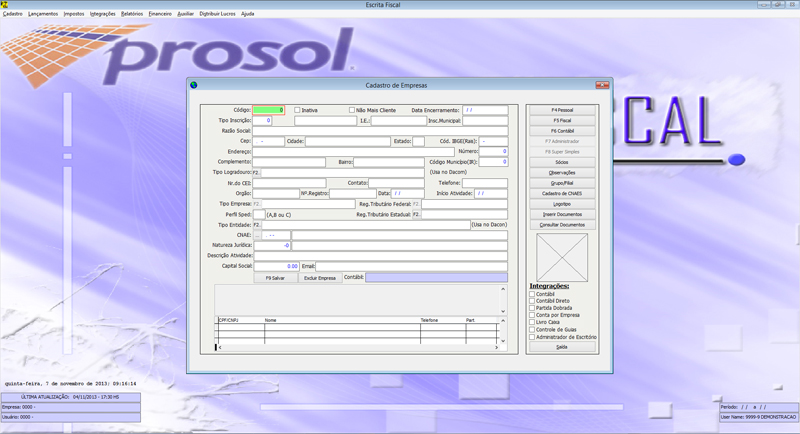Open the Cadastro menu
The width and height of the screenshot is (800, 434).
point(13,14)
